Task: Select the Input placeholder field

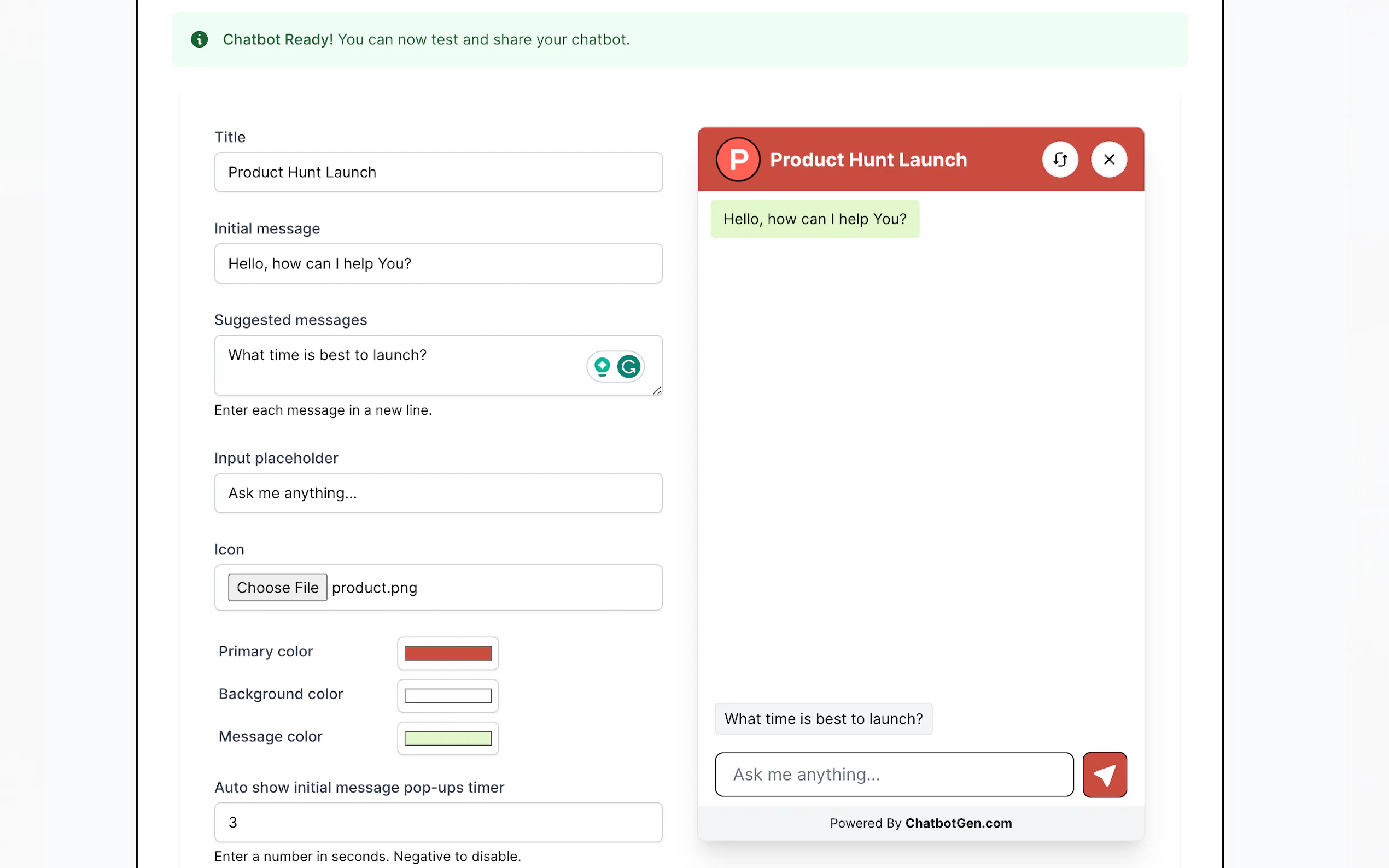Action: pos(438,493)
